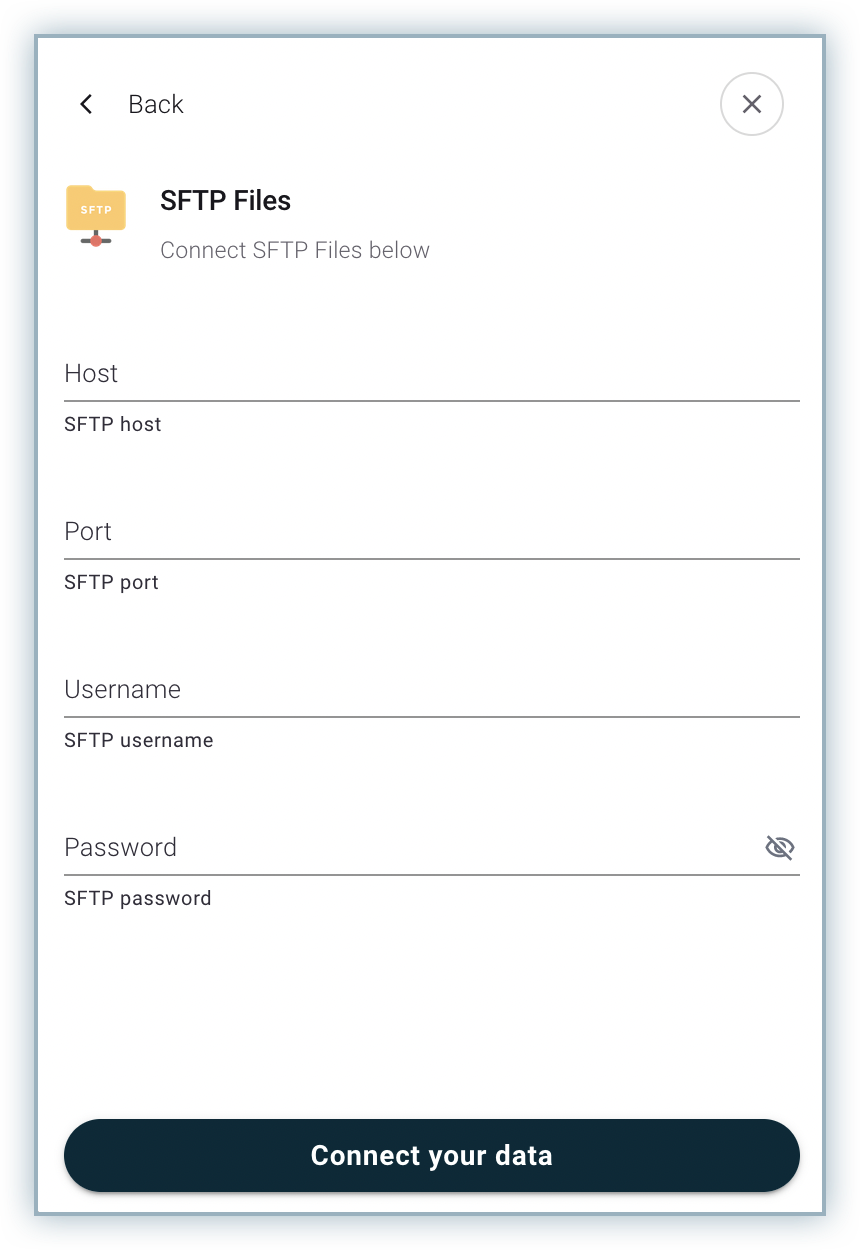This screenshot has width=860, height=1250.
Task: Click the SFTP username helper text
Action: (139, 740)
